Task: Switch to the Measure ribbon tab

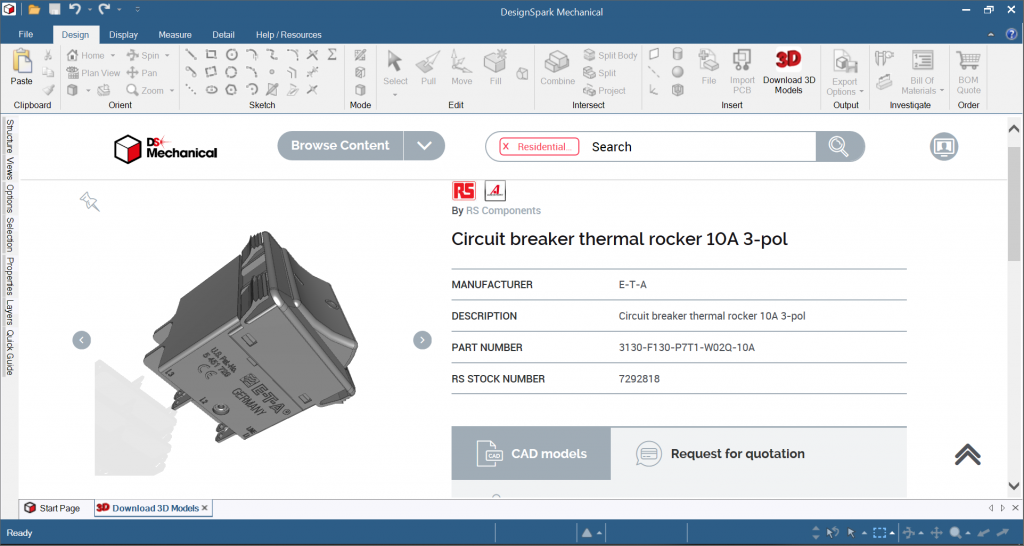Action: coord(174,35)
